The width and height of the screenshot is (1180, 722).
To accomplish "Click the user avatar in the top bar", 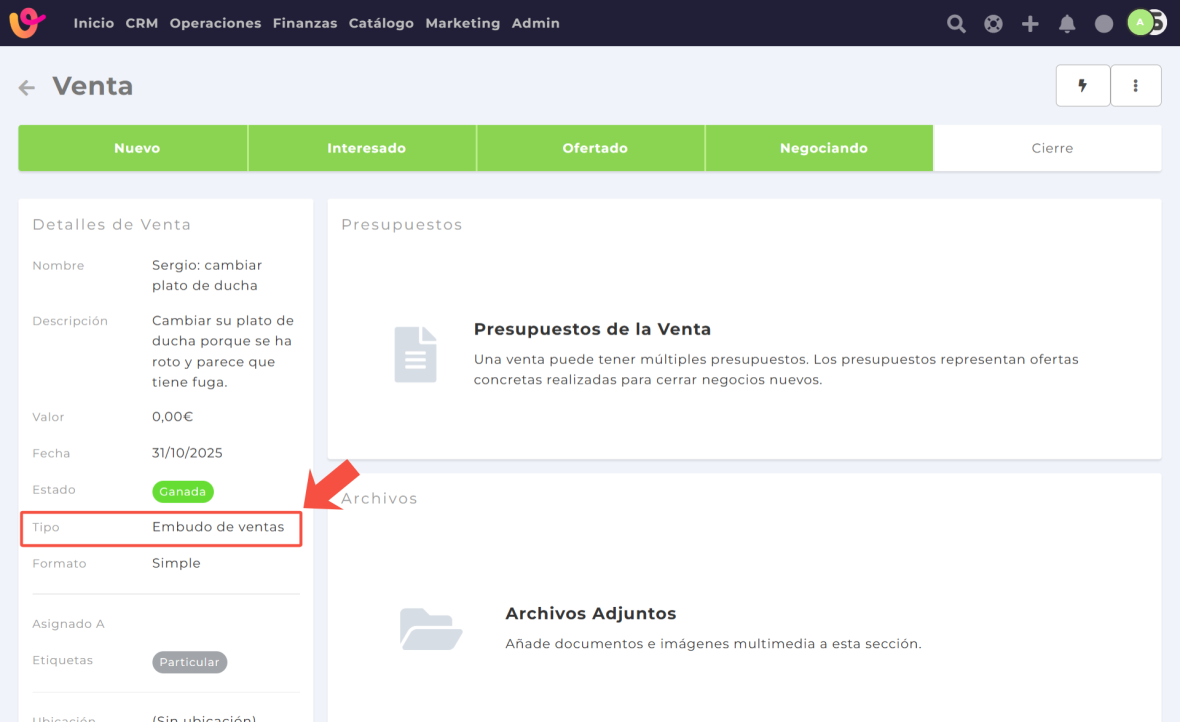I will point(1142,23).
